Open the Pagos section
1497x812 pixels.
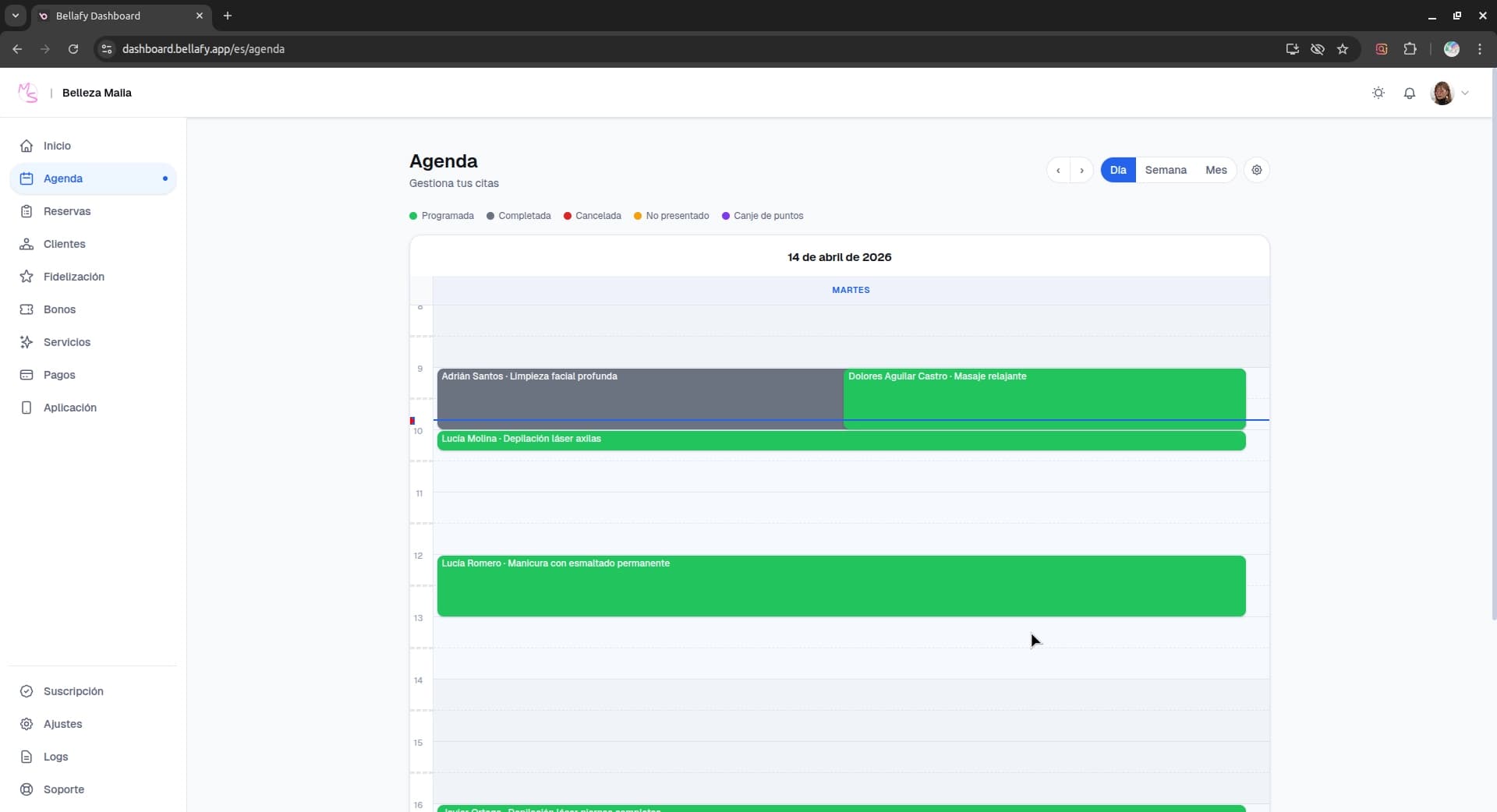pos(59,375)
